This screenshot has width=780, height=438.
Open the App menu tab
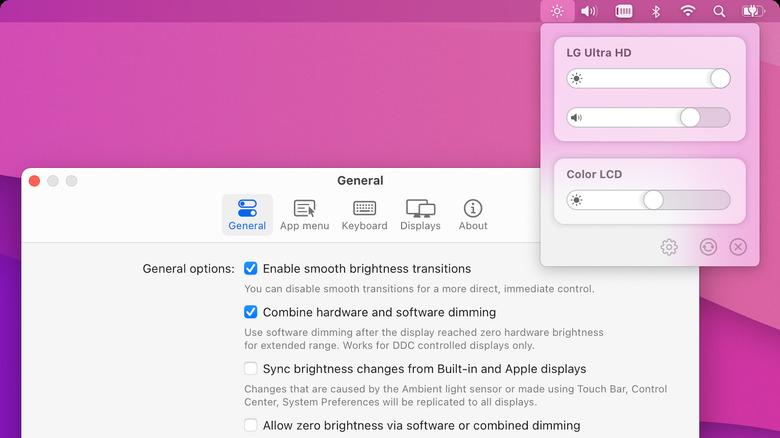[x=304, y=215]
